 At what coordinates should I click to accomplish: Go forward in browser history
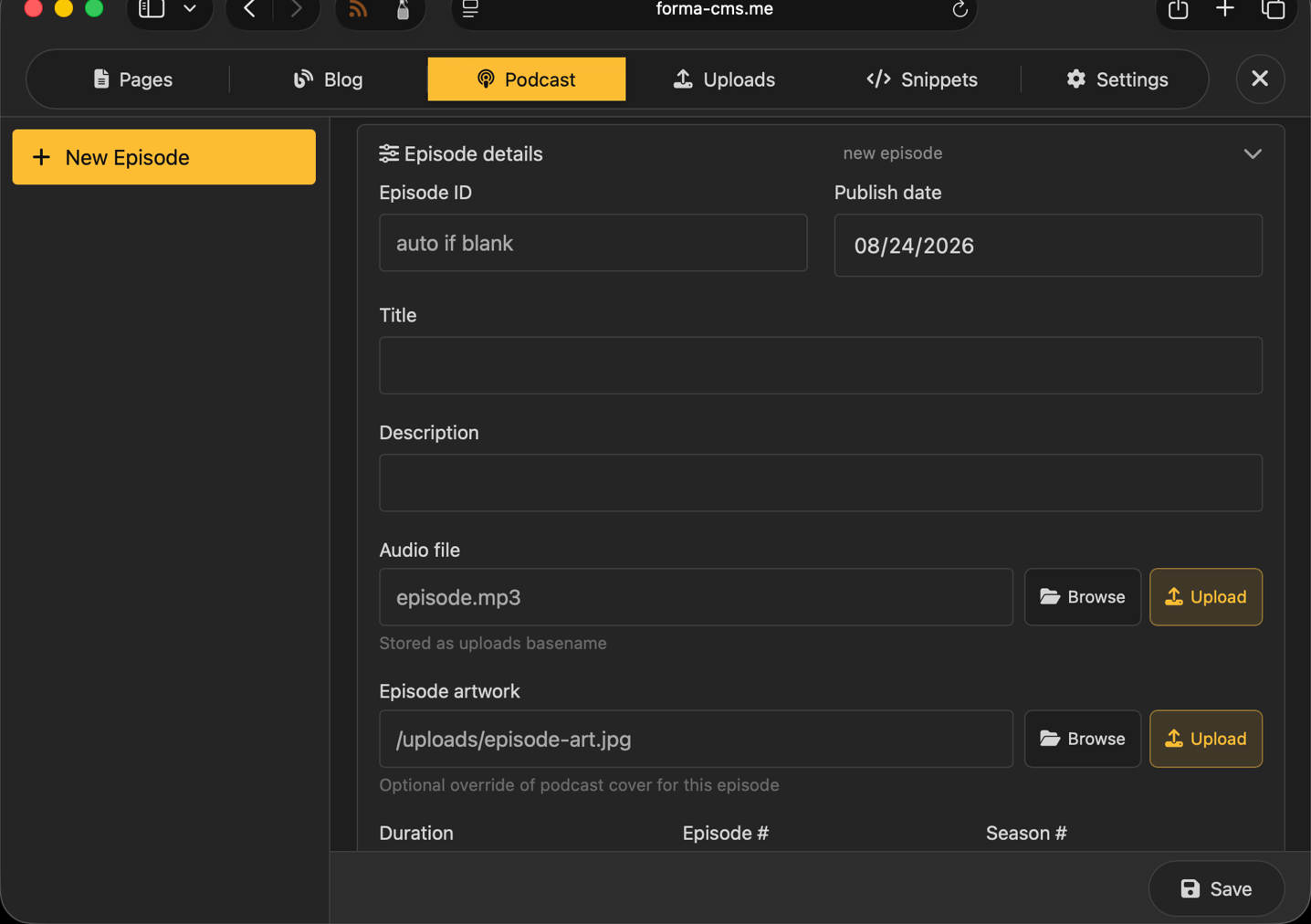coord(296,9)
